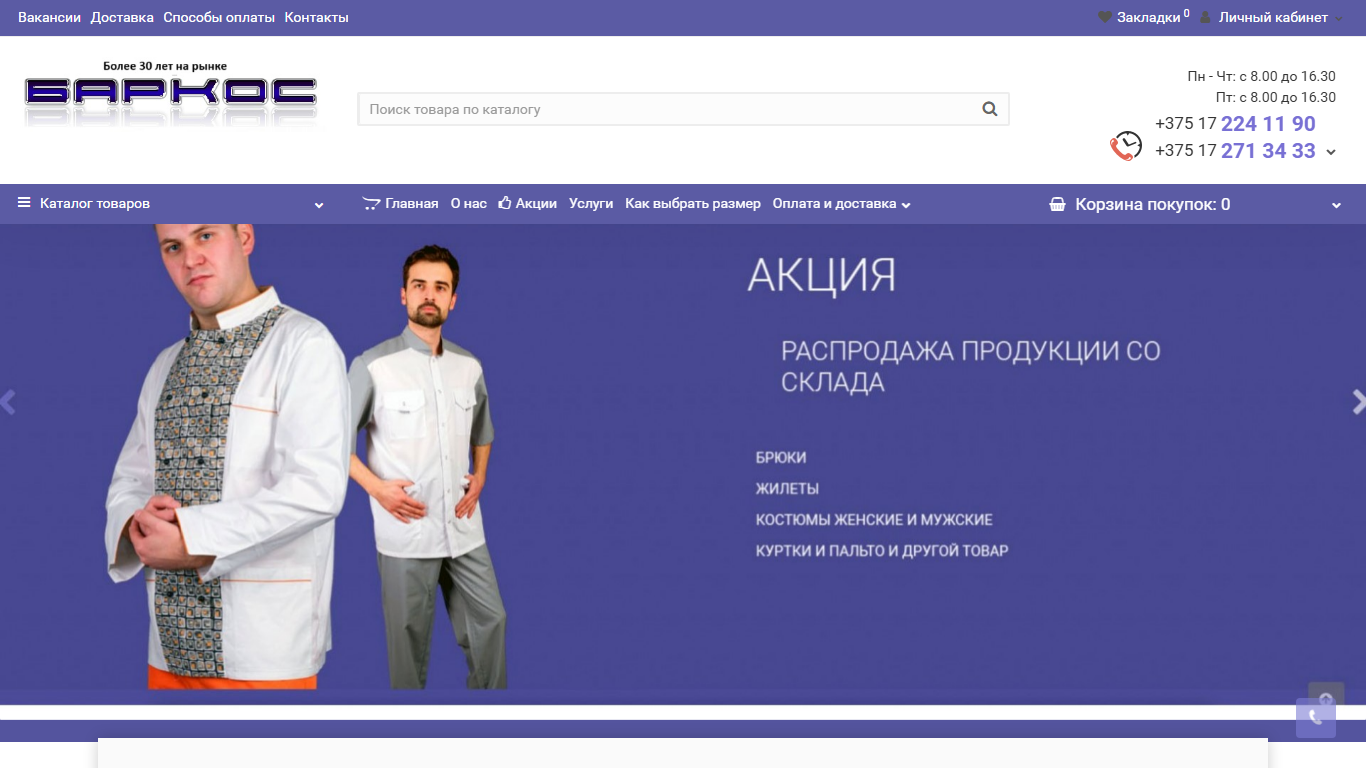Viewport: 1366px width, 768px height.
Task: Click the search magnifier icon
Action: 989,109
